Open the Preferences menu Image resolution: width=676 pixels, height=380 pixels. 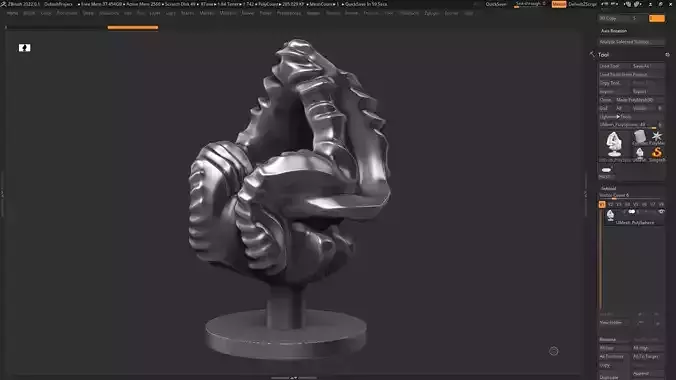(x=289, y=13)
